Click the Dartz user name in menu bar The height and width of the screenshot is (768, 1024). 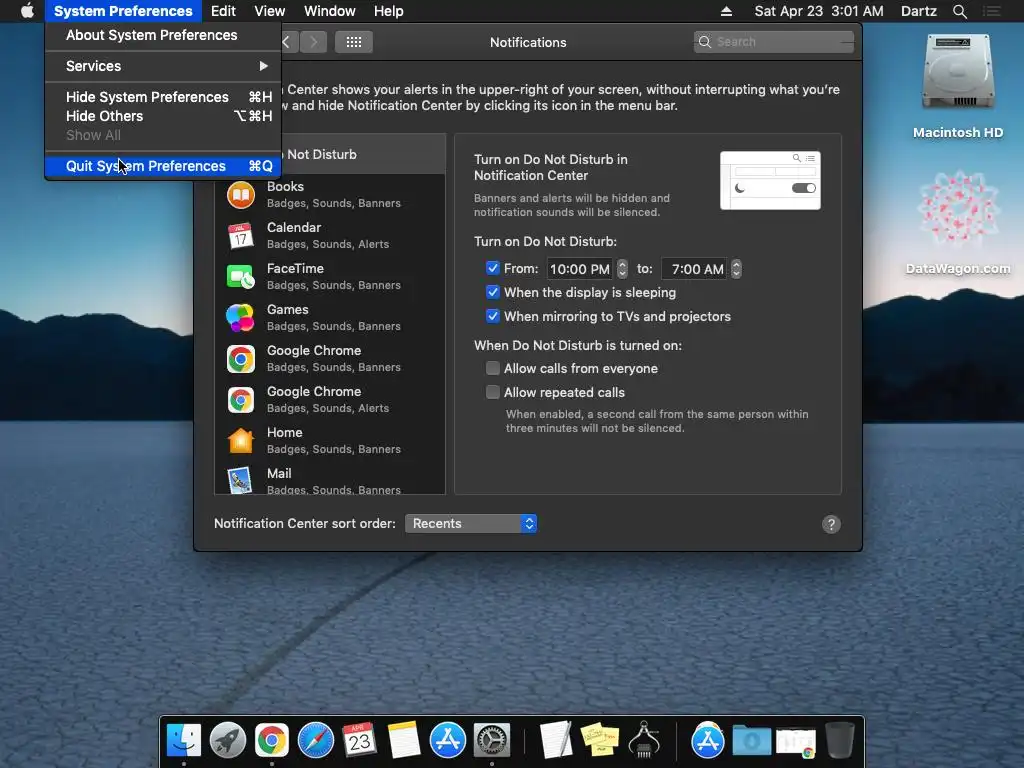coord(919,11)
